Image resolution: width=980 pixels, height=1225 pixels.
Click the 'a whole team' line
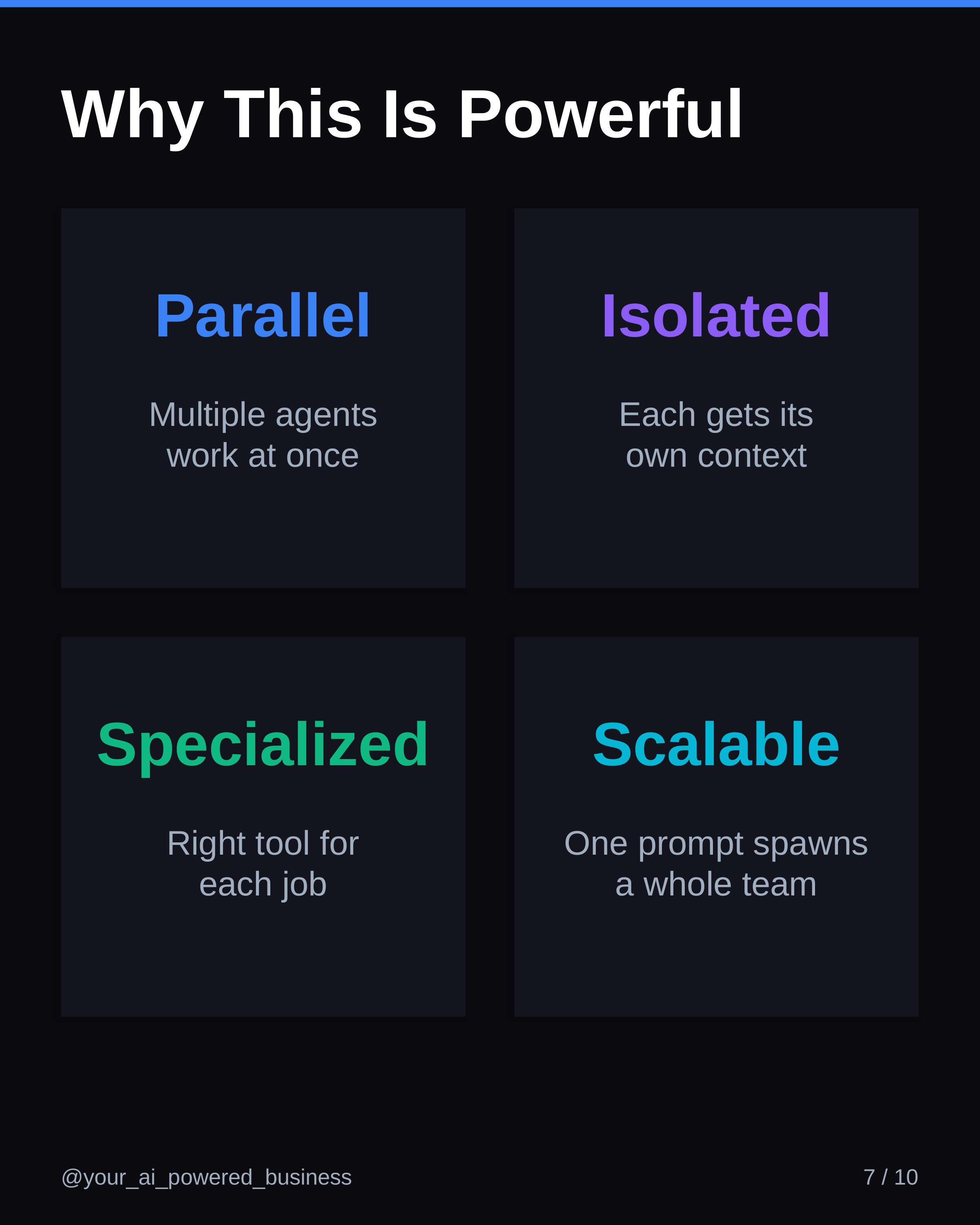[x=716, y=884]
